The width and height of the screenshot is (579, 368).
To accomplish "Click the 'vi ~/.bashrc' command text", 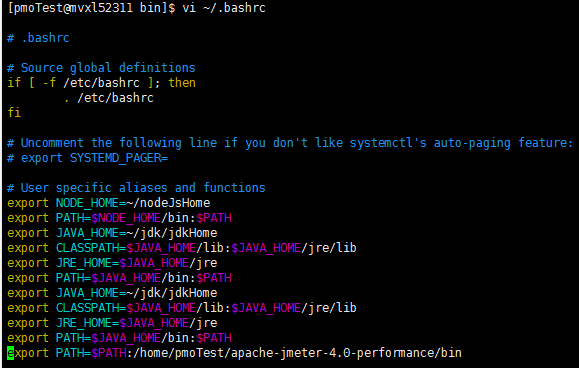I will [x=224, y=8].
